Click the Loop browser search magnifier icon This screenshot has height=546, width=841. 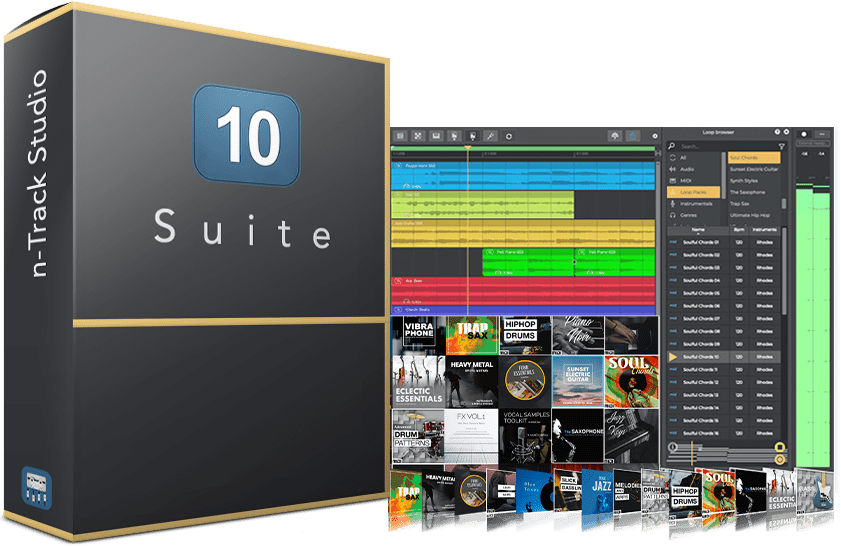[x=672, y=146]
